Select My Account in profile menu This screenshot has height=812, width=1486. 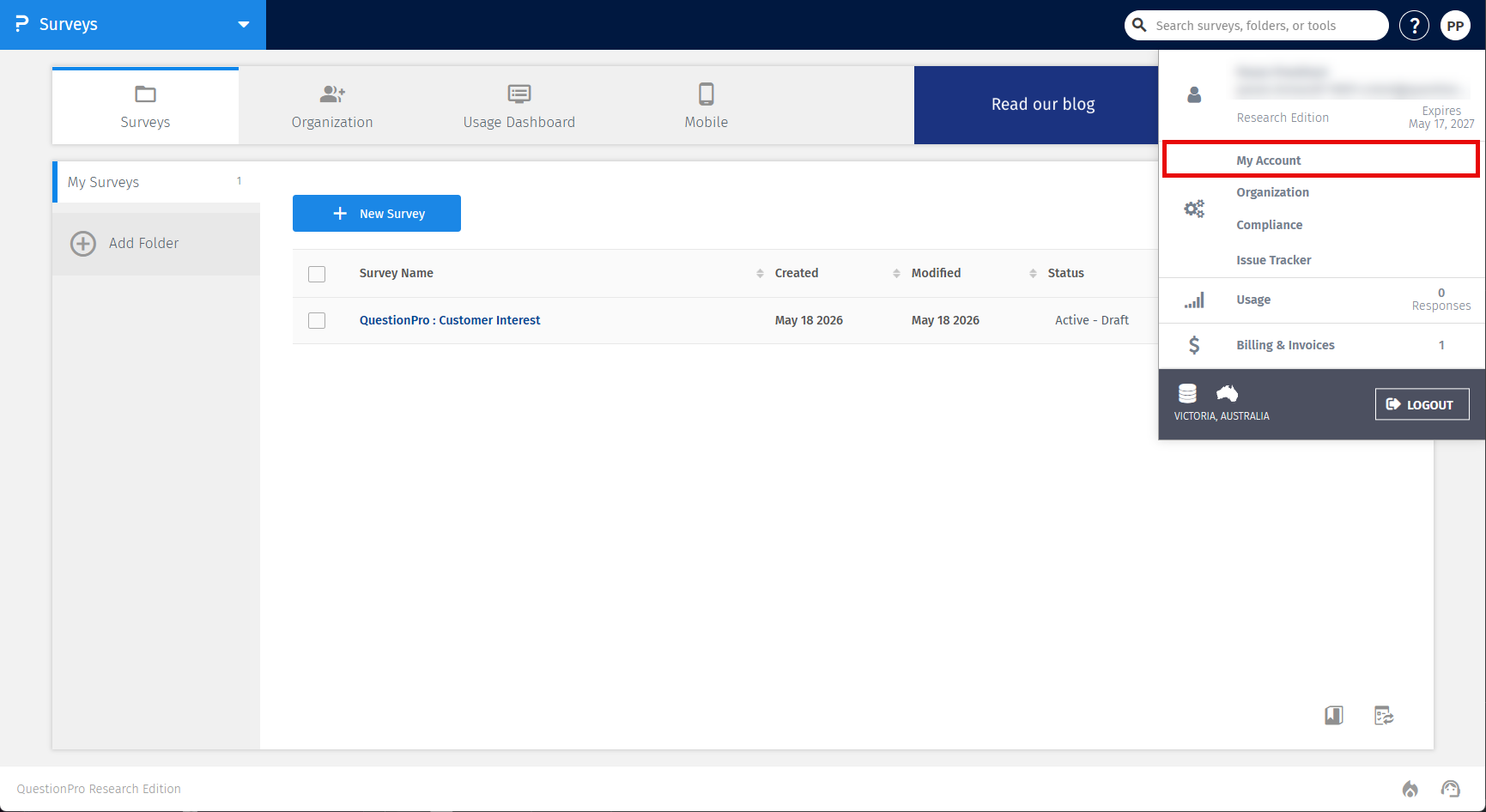tap(1320, 161)
